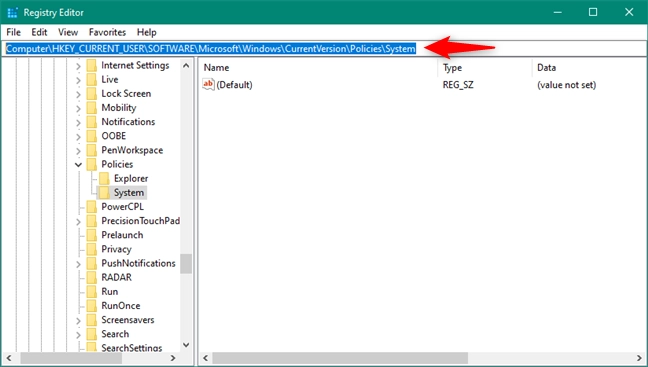The width and height of the screenshot is (648, 367).
Task: Expand the PrecisionTouchPad key
Action: 79,221
